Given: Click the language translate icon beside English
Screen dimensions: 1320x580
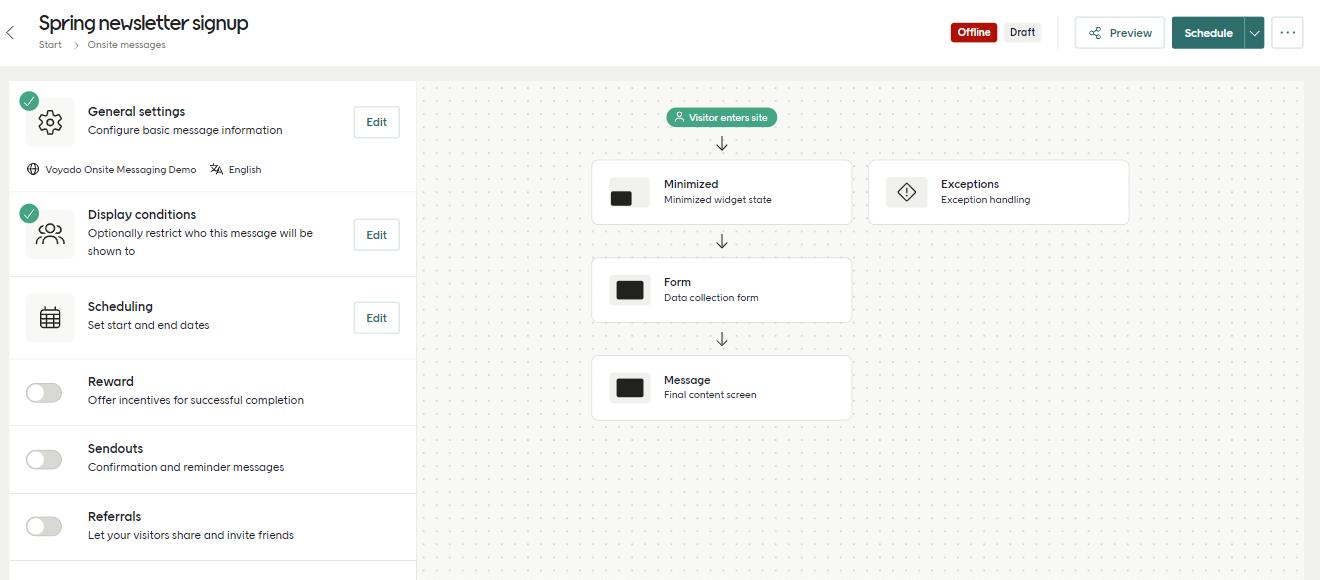Looking at the screenshot, I should [217, 169].
